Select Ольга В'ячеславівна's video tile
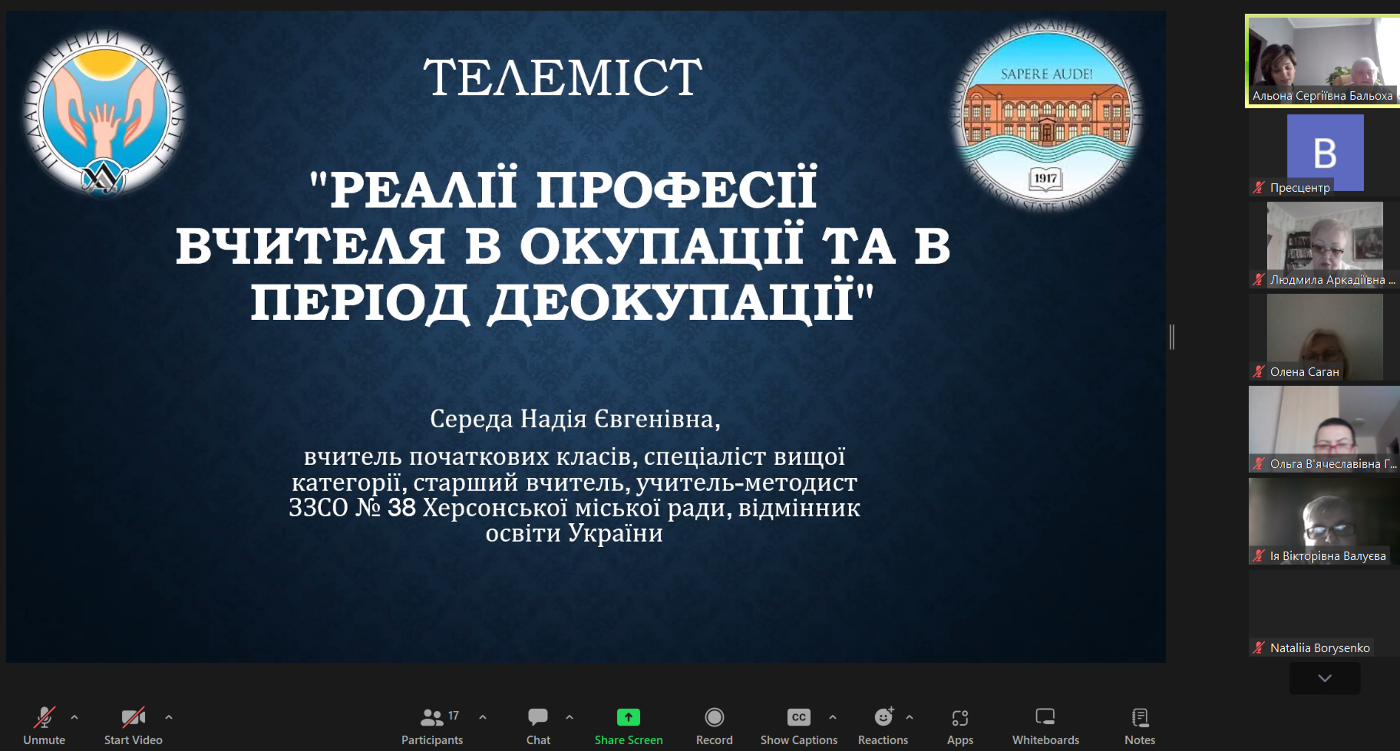This screenshot has height=751, width=1400. (1323, 429)
